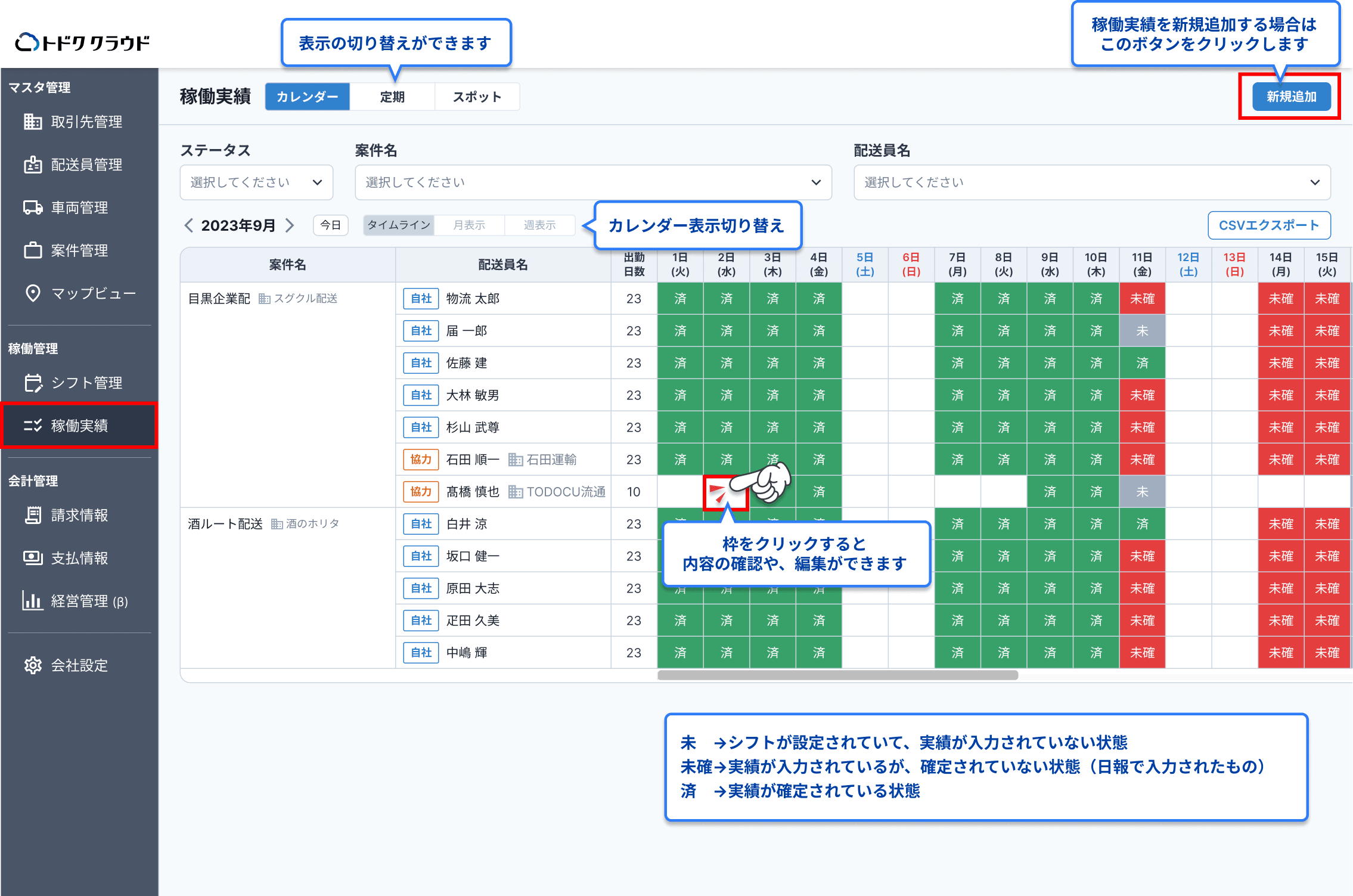Click the 案件管理 briefcase icon
The width and height of the screenshot is (1353, 896).
33,250
